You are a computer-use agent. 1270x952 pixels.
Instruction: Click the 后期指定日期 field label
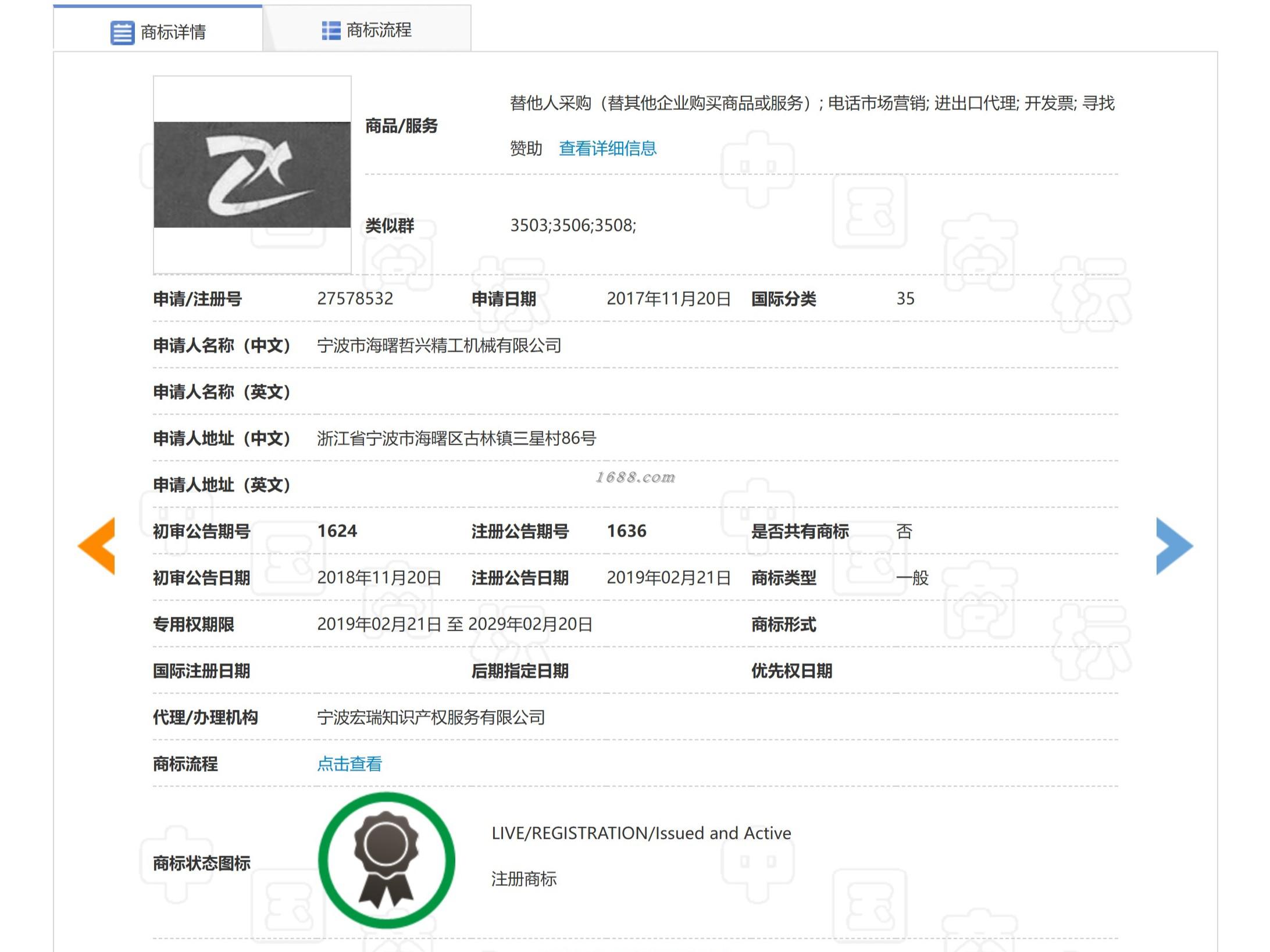(520, 671)
